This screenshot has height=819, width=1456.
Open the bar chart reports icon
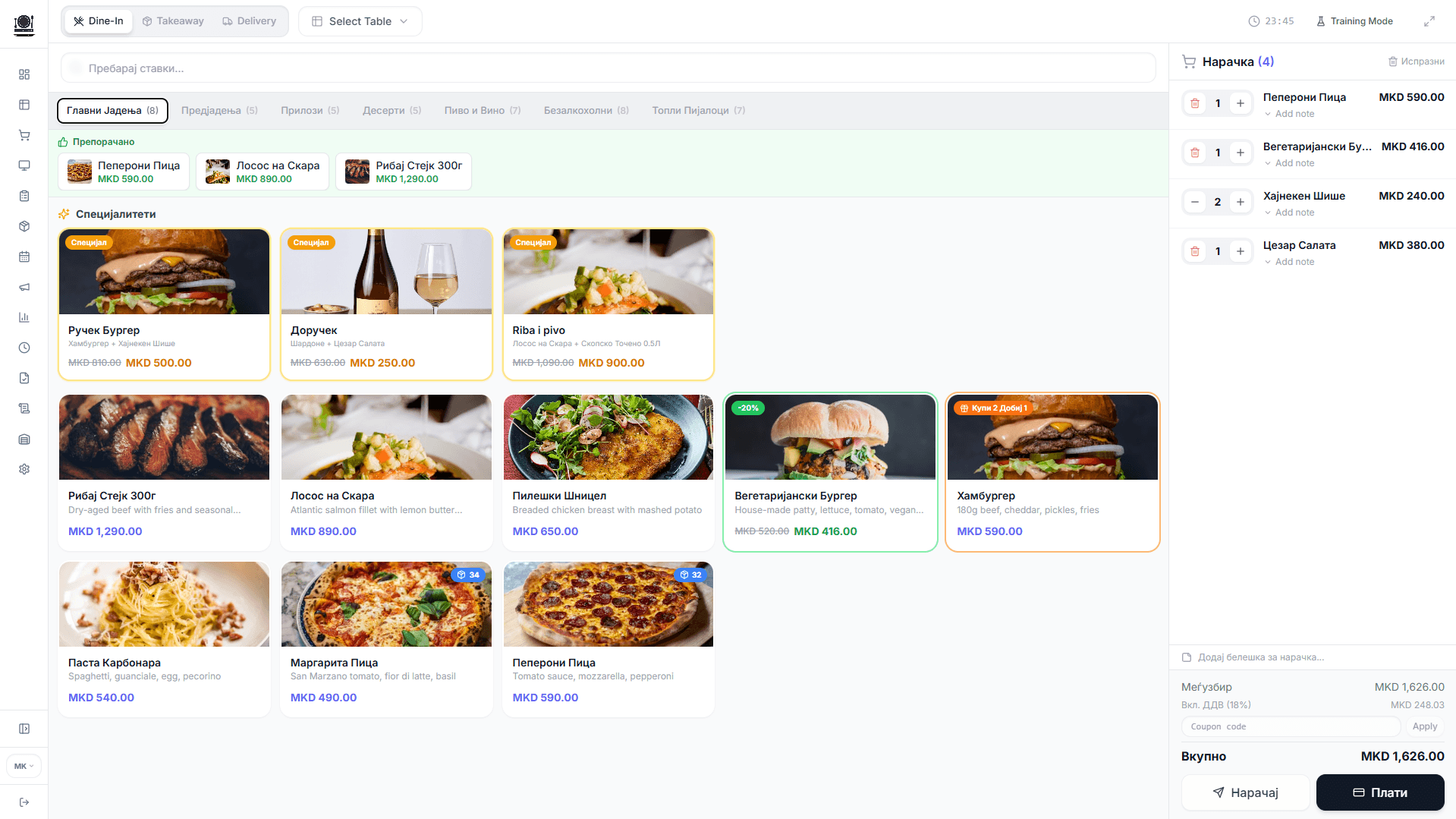point(24,317)
